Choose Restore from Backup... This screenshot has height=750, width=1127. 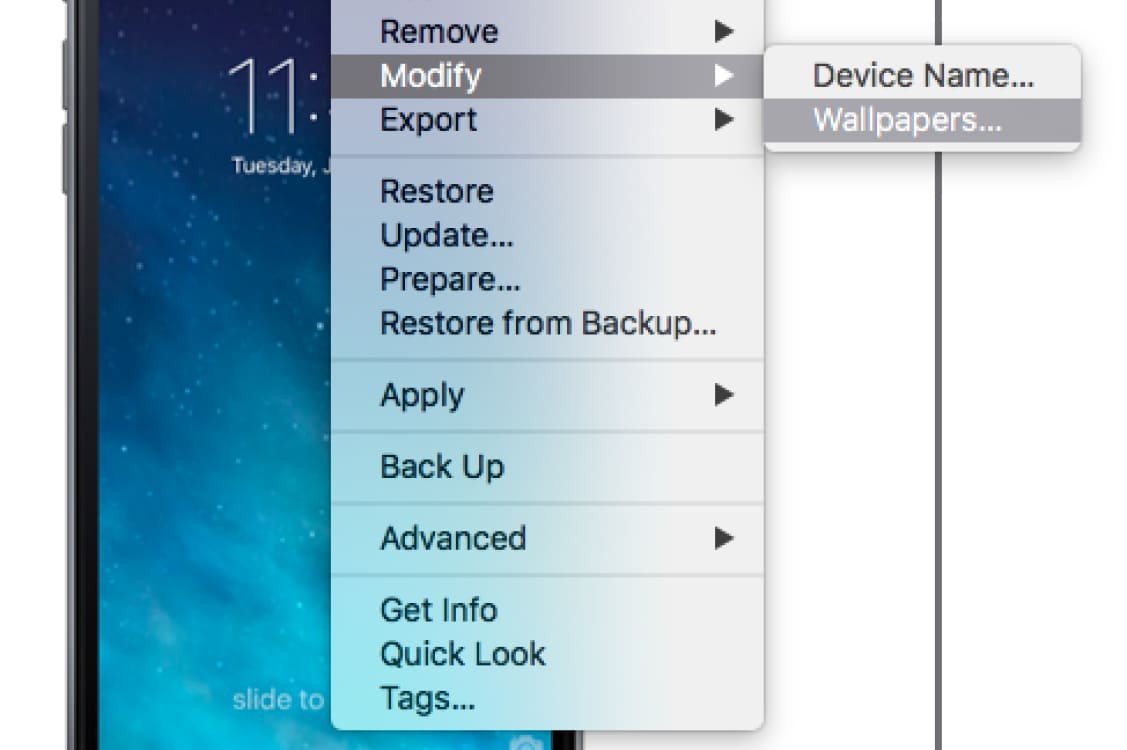547,323
